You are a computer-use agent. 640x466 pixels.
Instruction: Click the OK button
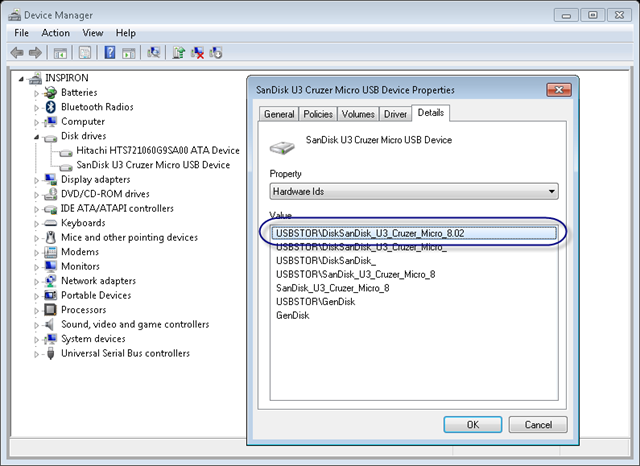click(473, 425)
